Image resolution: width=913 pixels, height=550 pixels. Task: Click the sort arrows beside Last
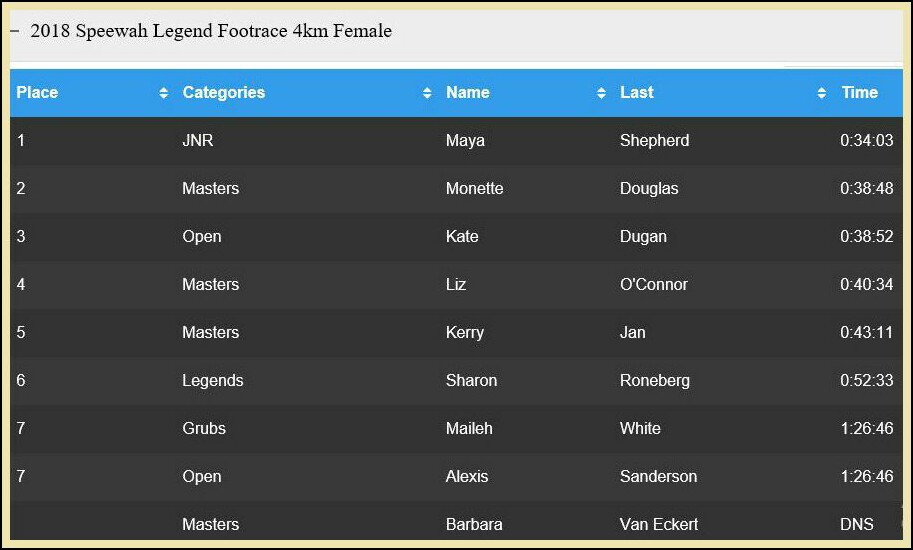coord(822,93)
